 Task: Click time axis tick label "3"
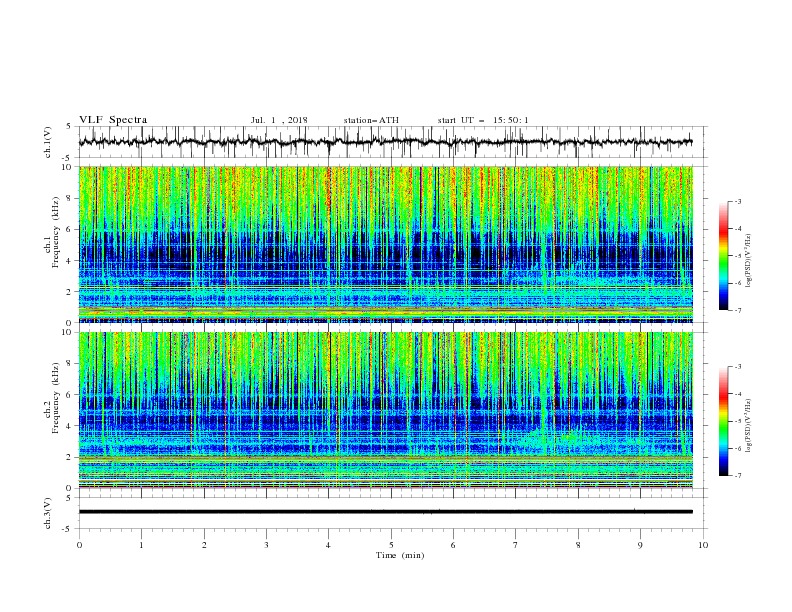(266, 545)
